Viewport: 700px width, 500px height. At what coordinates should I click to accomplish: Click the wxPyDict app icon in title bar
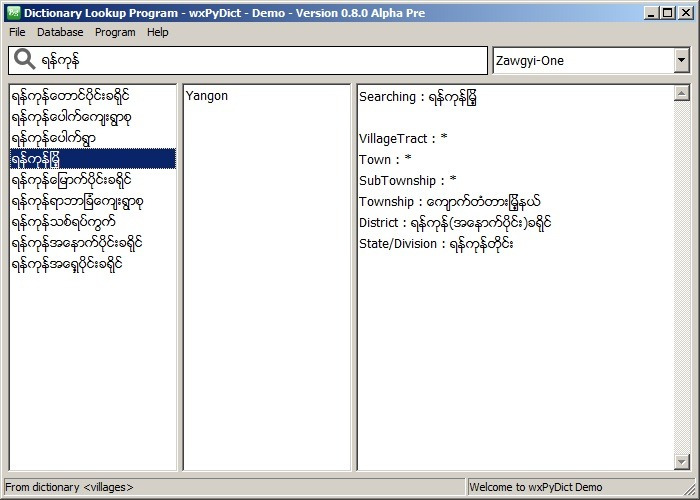click(14, 12)
